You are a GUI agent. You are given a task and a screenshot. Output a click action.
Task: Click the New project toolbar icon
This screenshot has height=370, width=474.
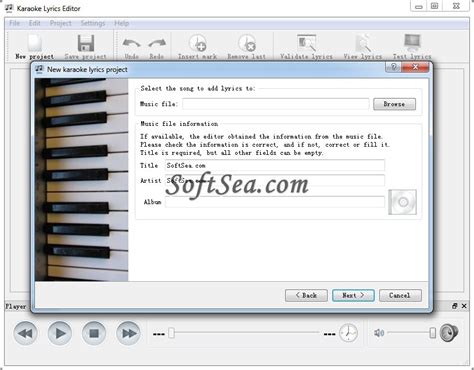coord(35,43)
